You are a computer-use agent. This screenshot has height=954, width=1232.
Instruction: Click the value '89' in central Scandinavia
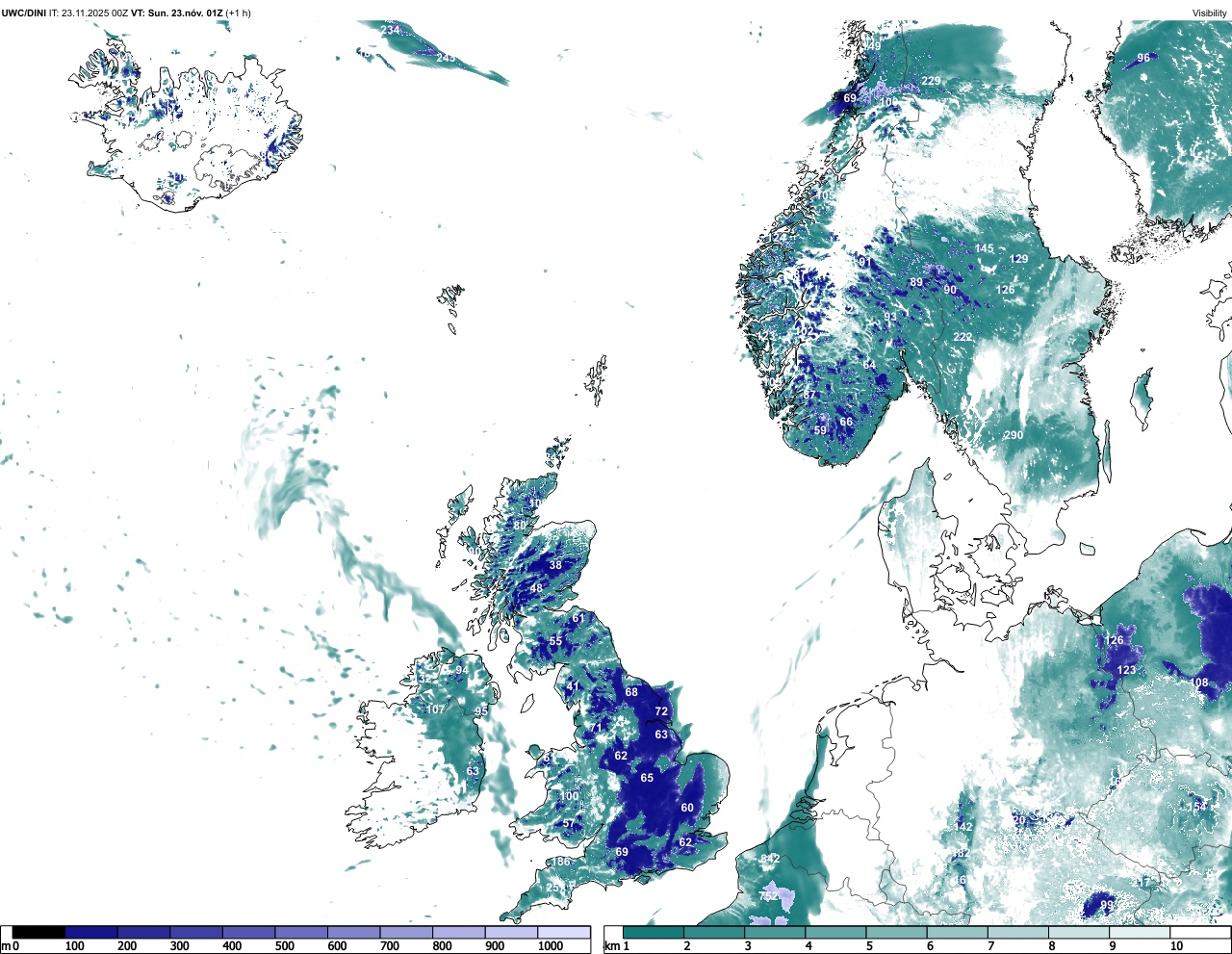coord(916,282)
